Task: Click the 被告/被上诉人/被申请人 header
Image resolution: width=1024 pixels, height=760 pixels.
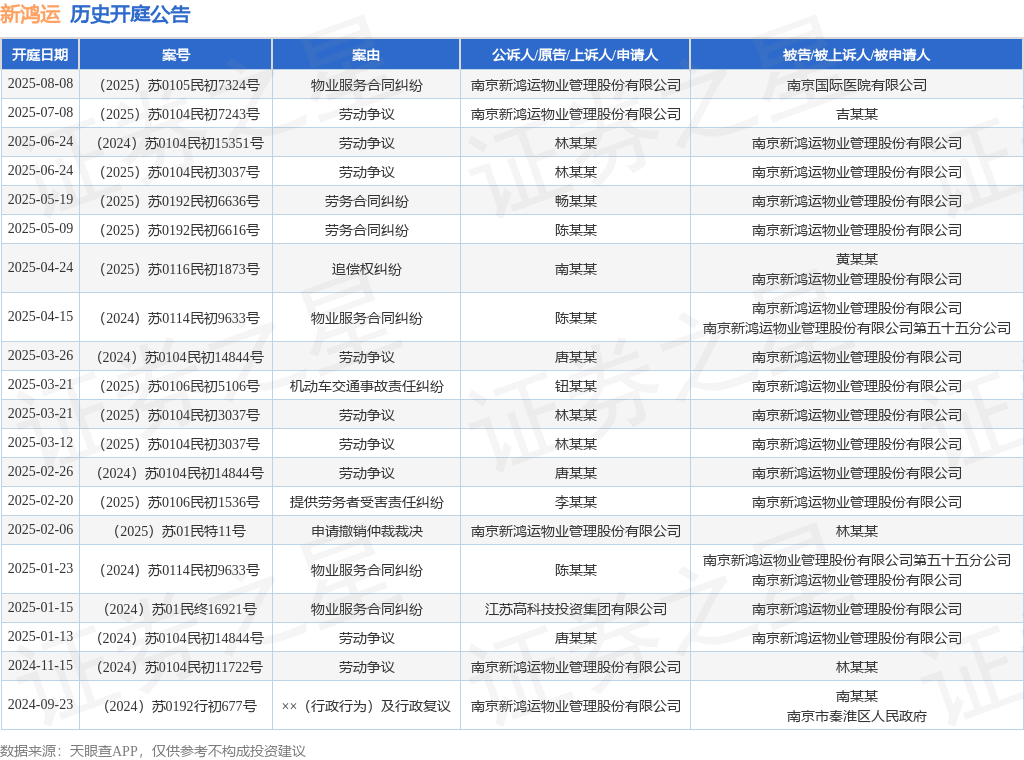Action: (x=856, y=55)
